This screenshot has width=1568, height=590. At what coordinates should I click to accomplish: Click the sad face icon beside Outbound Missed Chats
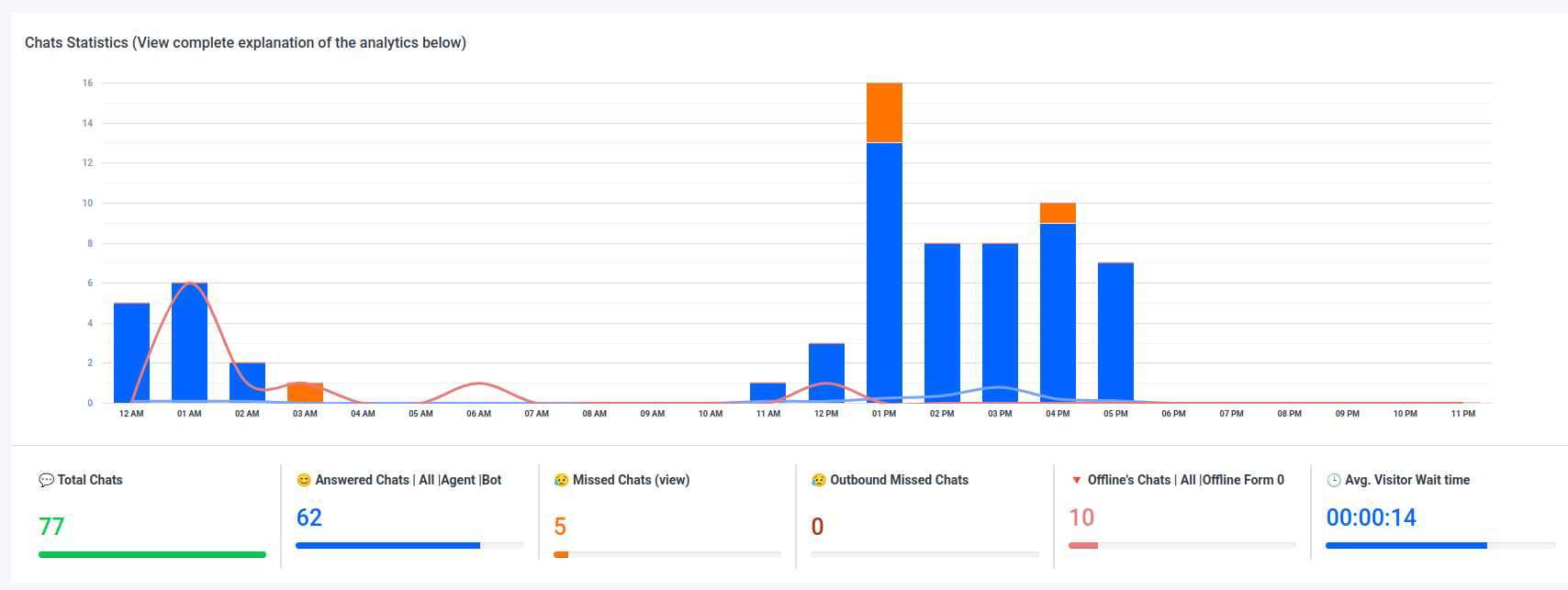click(x=819, y=480)
